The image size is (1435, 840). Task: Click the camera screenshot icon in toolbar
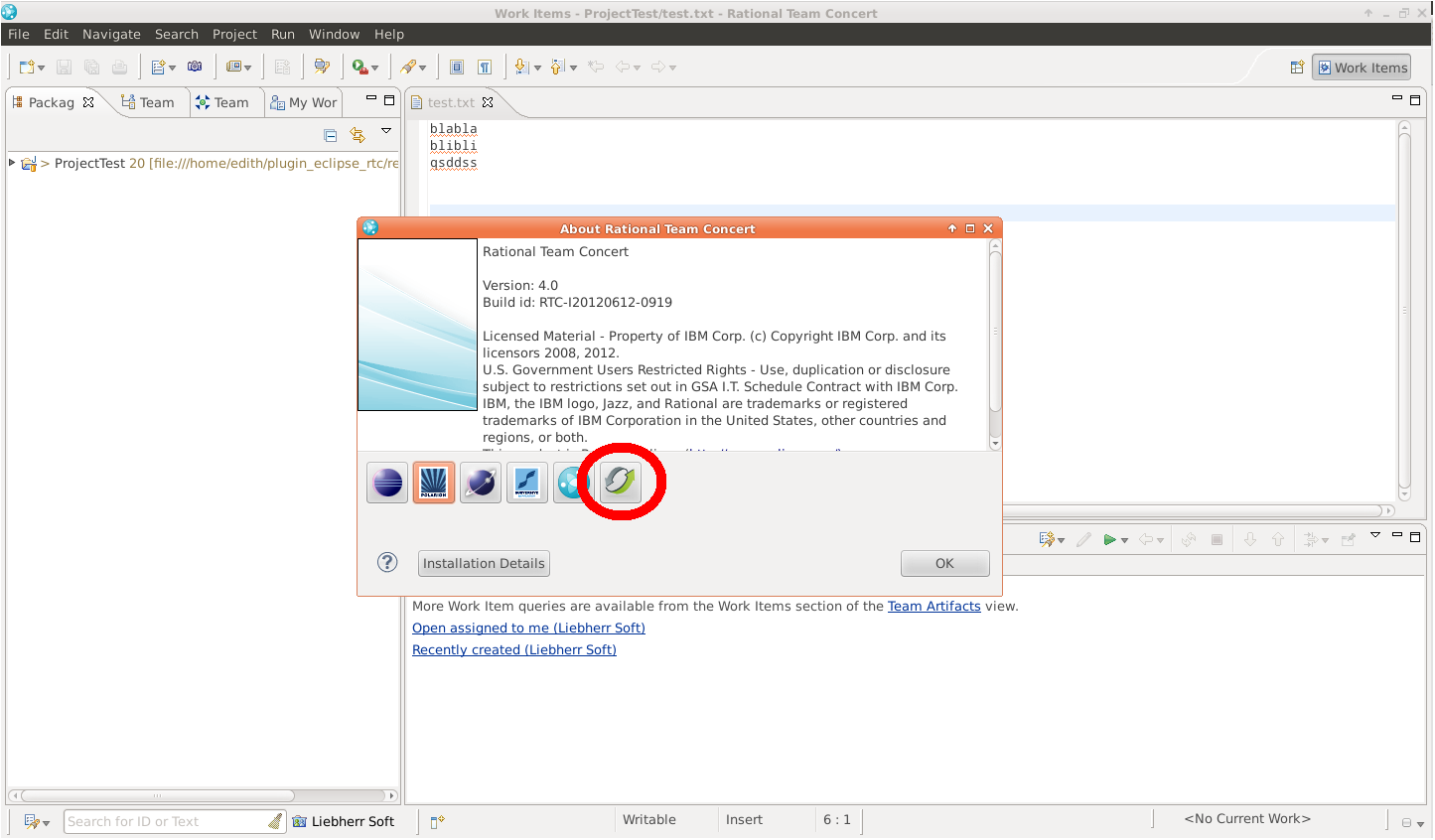coord(195,67)
